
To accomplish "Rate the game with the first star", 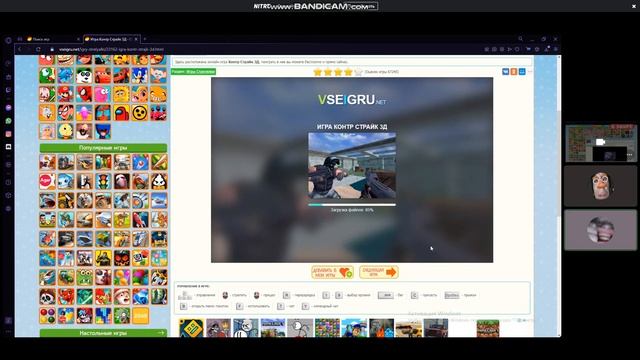I will (x=318, y=72).
